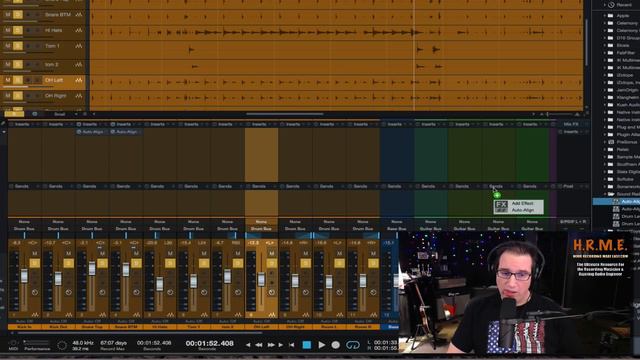
Task: Click waveform icon at bottom of Hi Hats strip
Action: (x=170, y=315)
